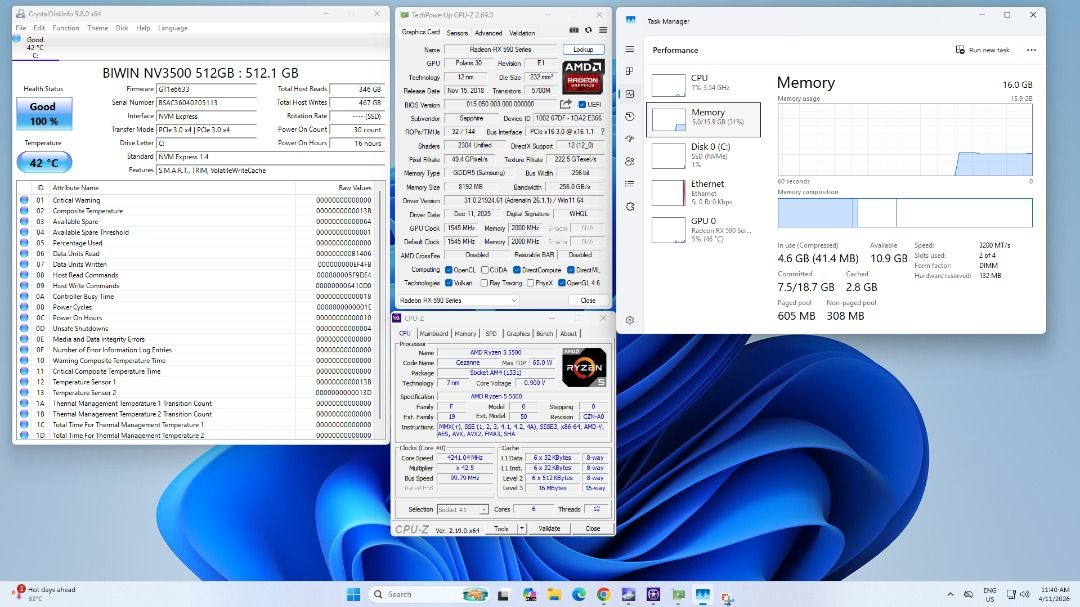Switch to Sensors tab in GPU-Z
1080x607 pixels.
tap(457, 33)
